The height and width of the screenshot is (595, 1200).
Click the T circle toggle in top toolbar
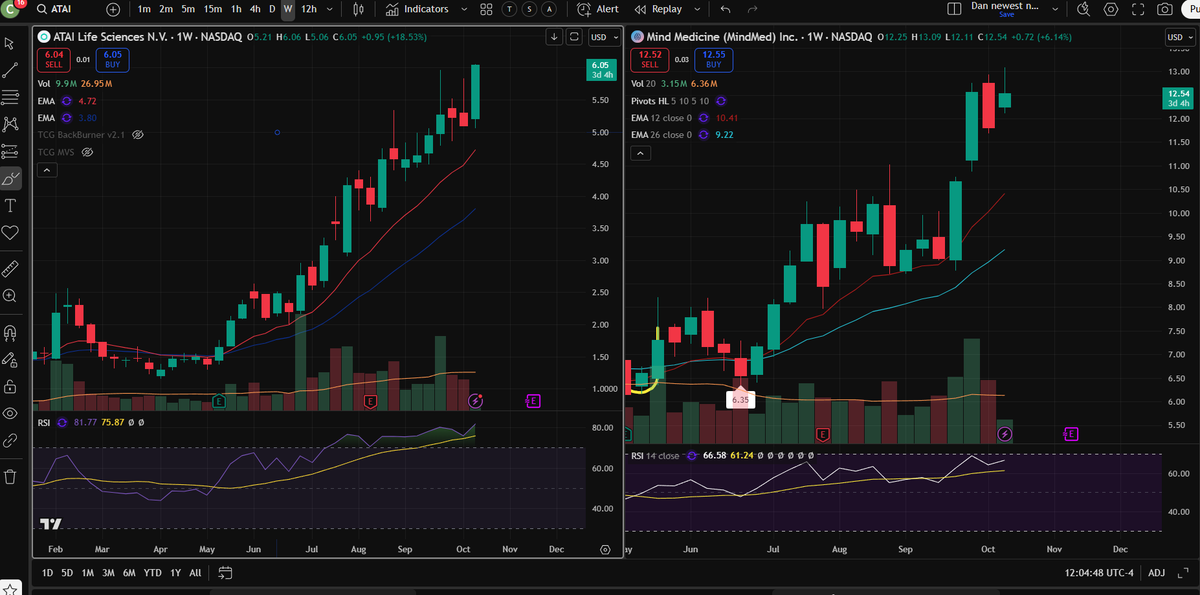(x=510, y=9)
